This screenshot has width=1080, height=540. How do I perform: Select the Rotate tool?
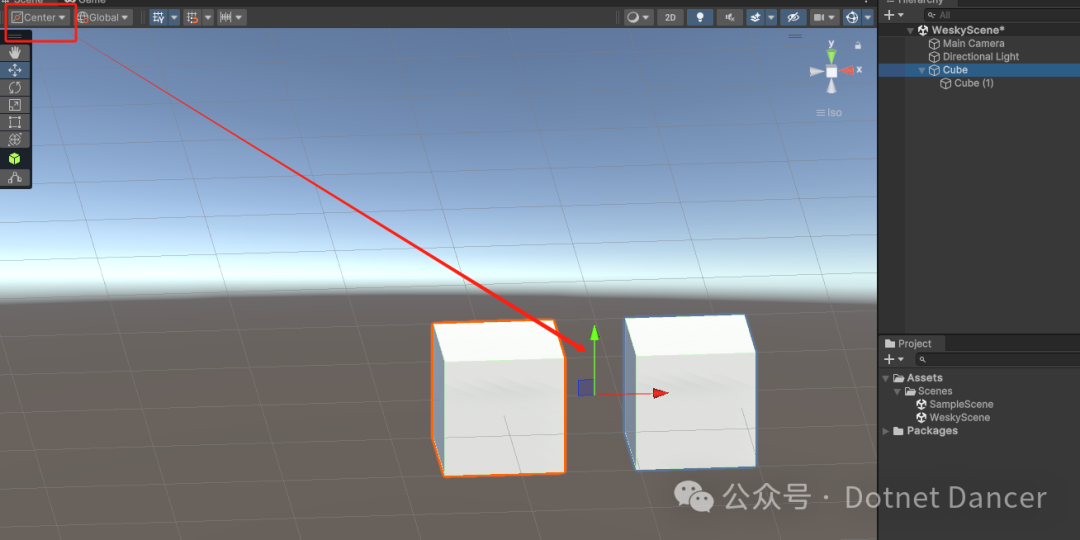coord(14,87)
